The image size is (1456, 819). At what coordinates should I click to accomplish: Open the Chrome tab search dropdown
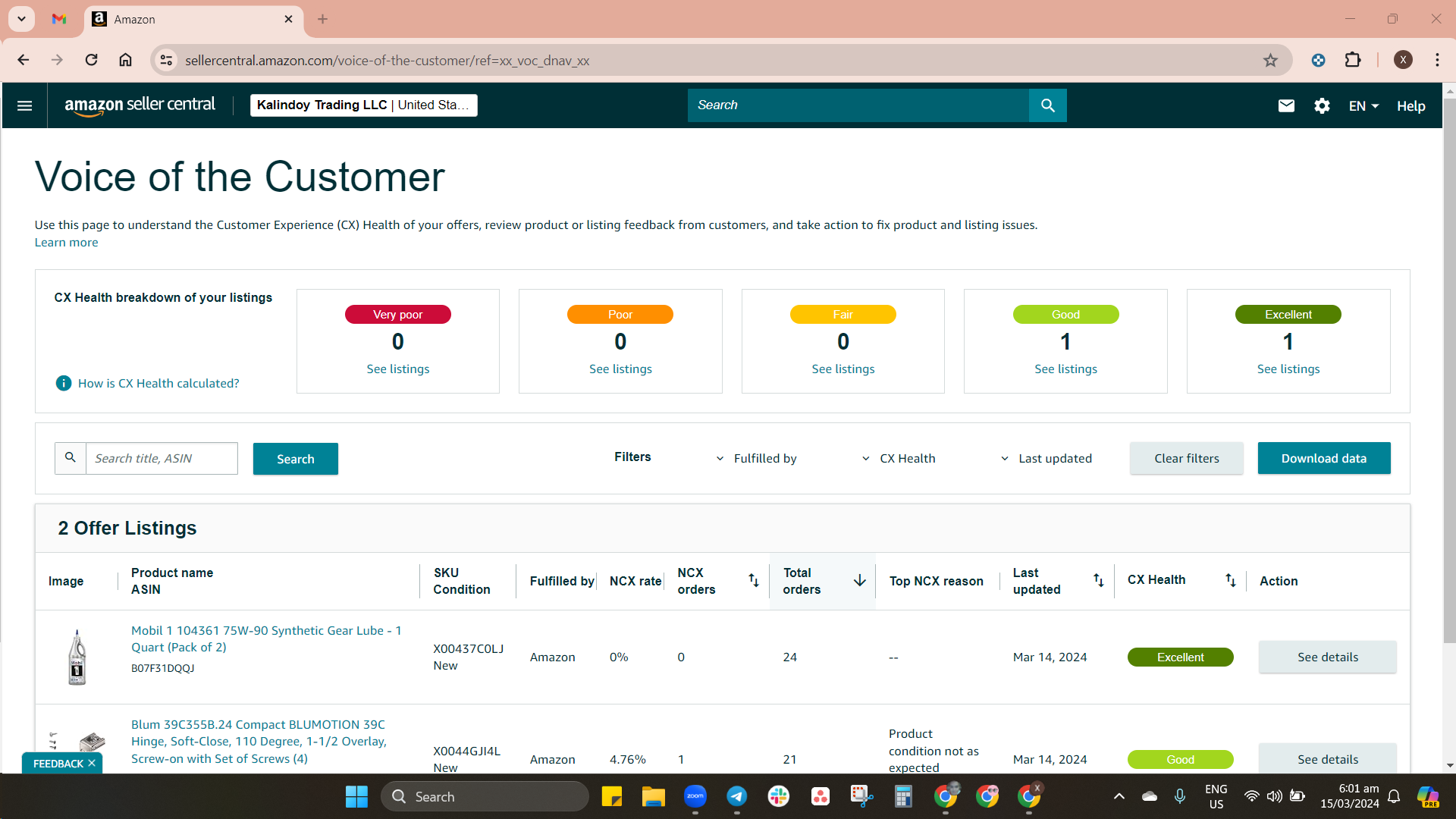[21, 19]
